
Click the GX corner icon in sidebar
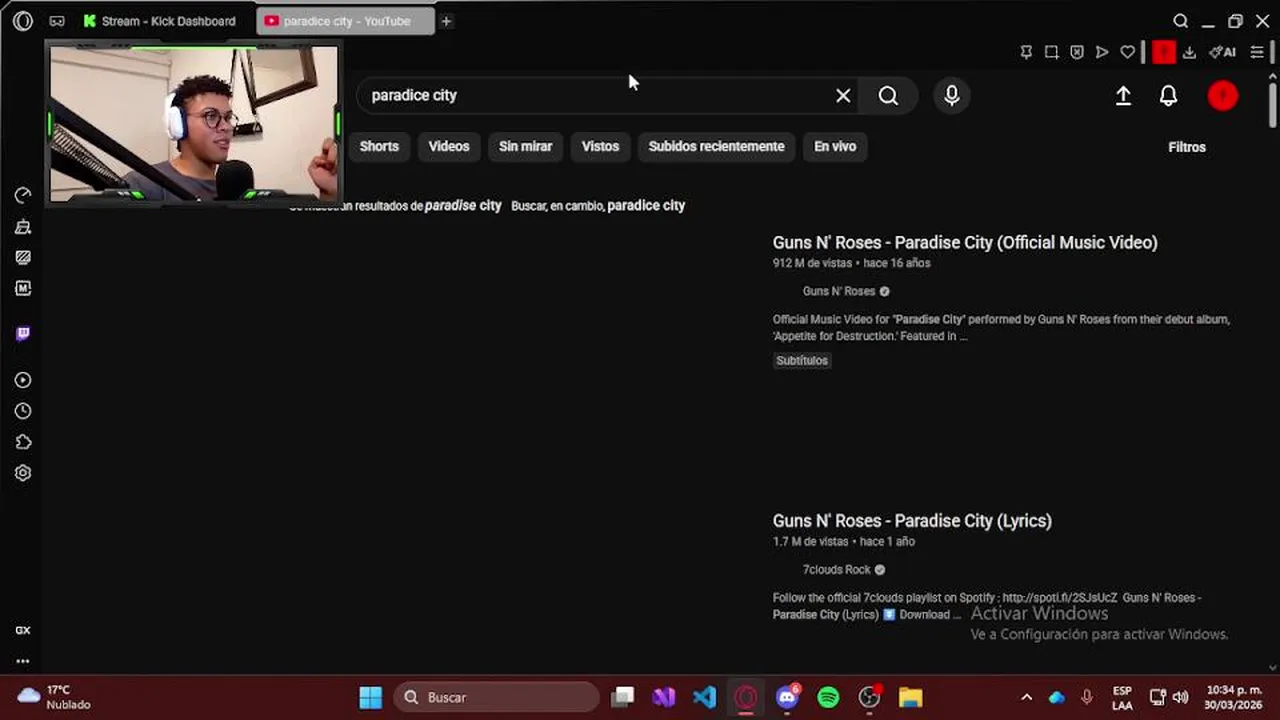23,630
